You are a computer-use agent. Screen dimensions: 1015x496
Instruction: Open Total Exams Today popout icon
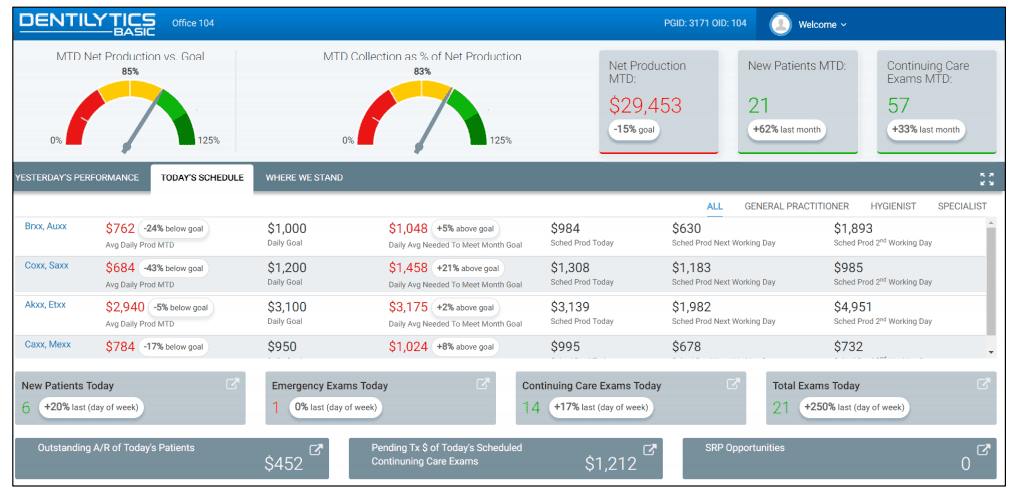(983, 384)
